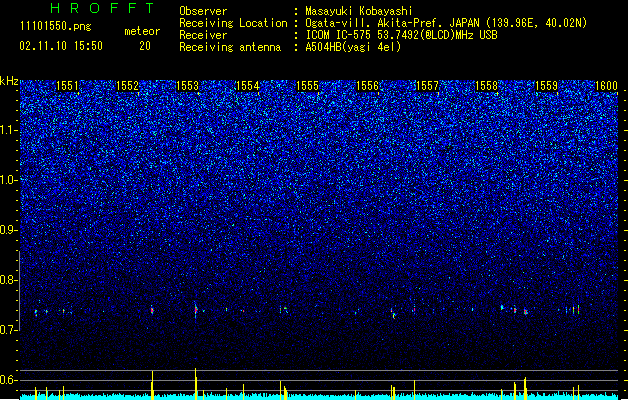Click the location text Ogata-vill. Akita-Pref. JAPAN
The image size is (629, 400).
393,23
